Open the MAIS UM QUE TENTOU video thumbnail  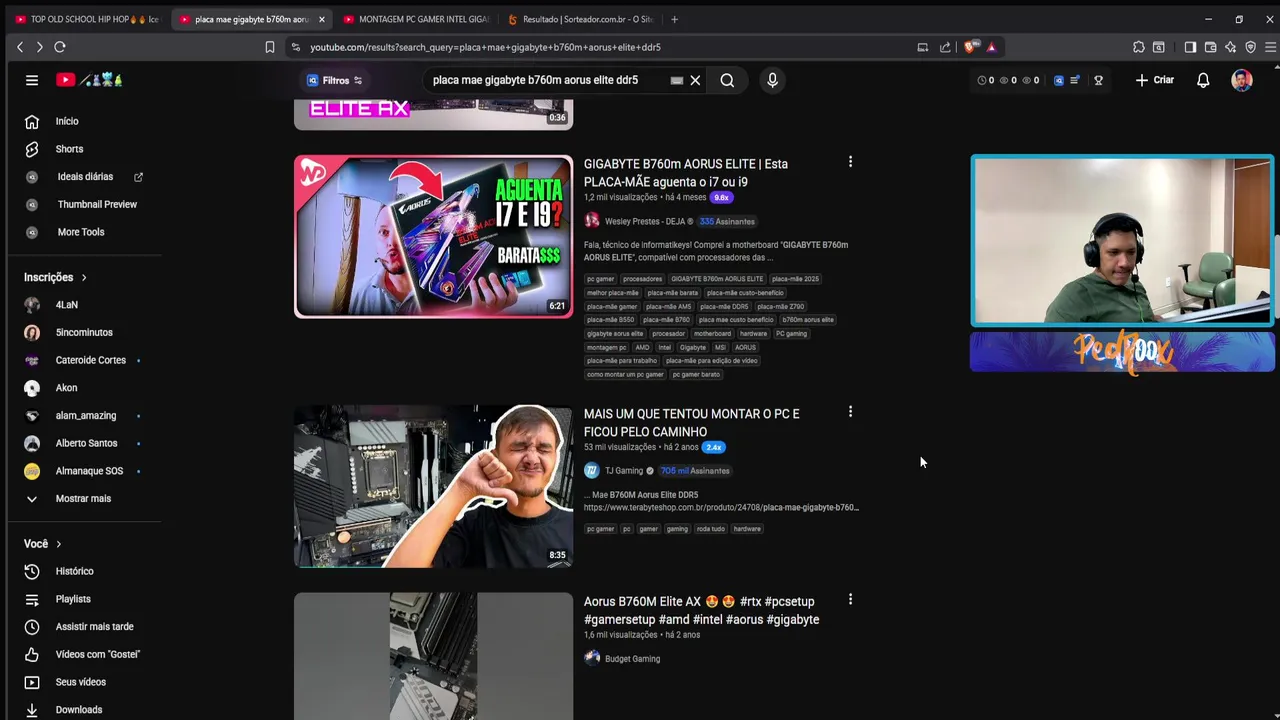coord(433,486)
